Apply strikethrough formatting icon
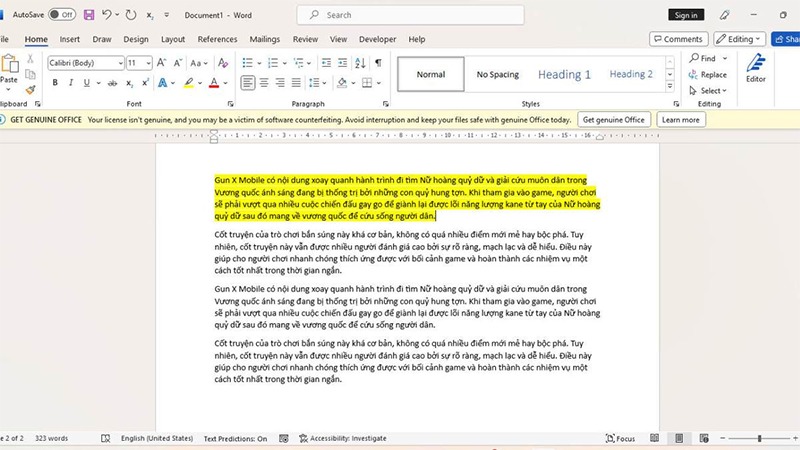 [112, 83]
